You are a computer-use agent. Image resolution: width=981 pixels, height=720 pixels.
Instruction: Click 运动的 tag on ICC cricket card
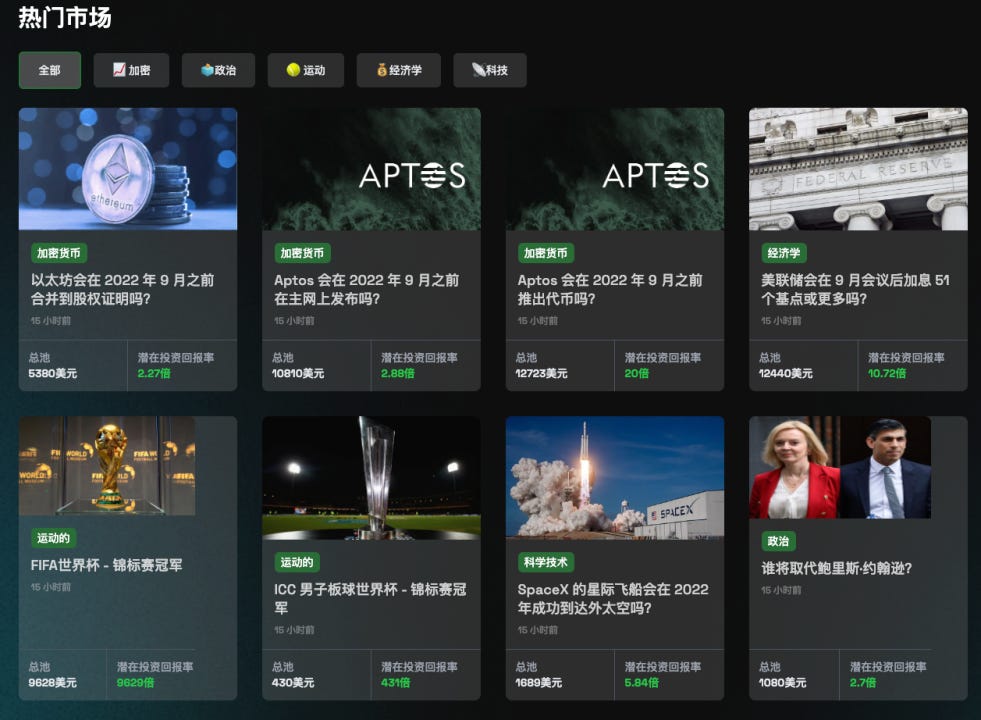(x=297, y=562)
